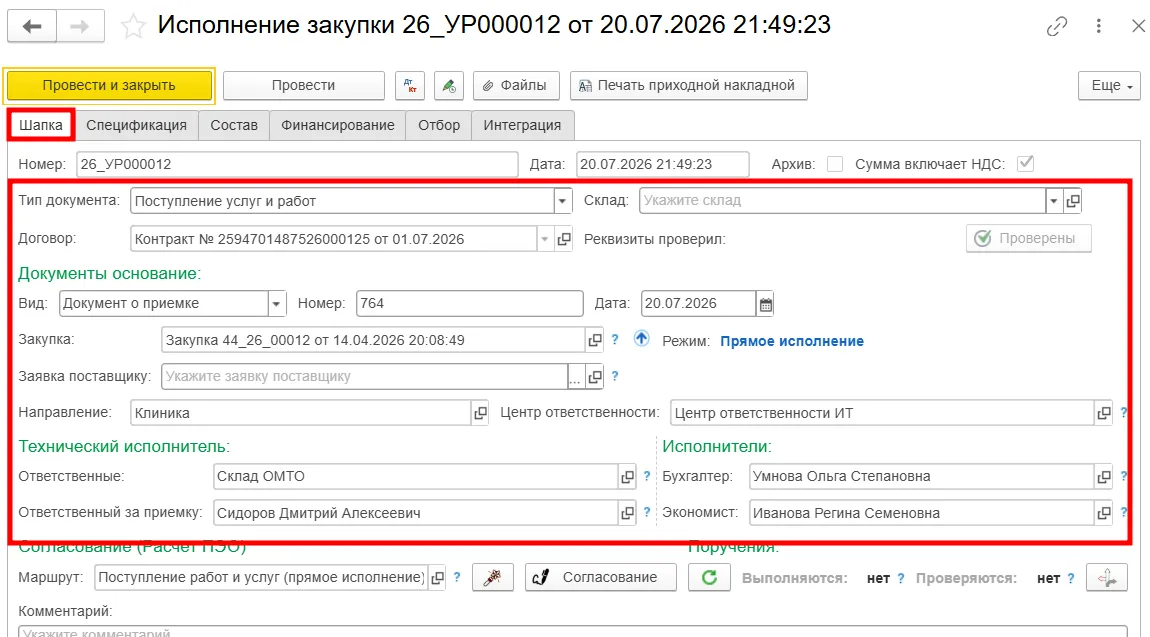Viewport: 1150px width, 637px height.
Task: Click into the Номер field 26_УР000012
Action: pos(297,164)
